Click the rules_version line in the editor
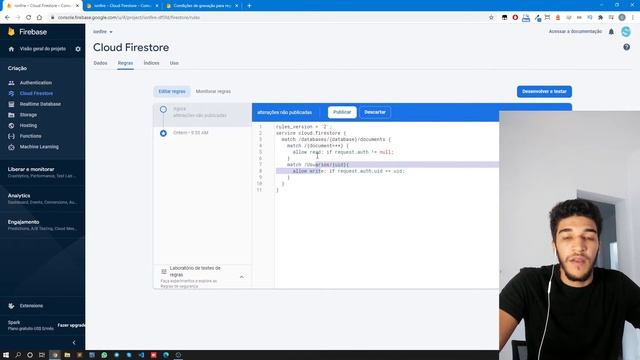 (304, 127)
